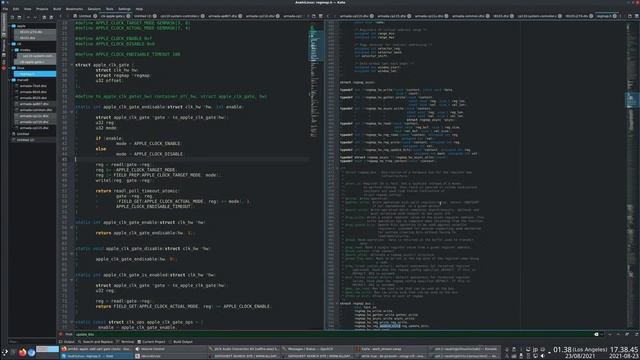Viewport: 640px width, 360px height.
Task: Click the right pane split view icon
Action: (x=636, y=16)
